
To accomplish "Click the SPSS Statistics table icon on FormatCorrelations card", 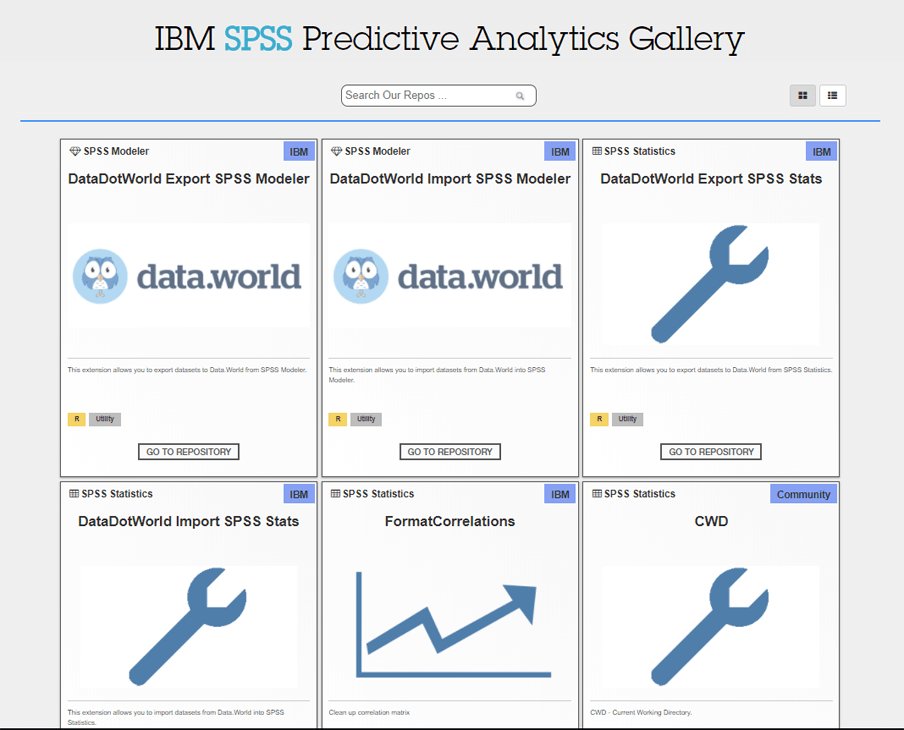I will (x=336, y=494).
